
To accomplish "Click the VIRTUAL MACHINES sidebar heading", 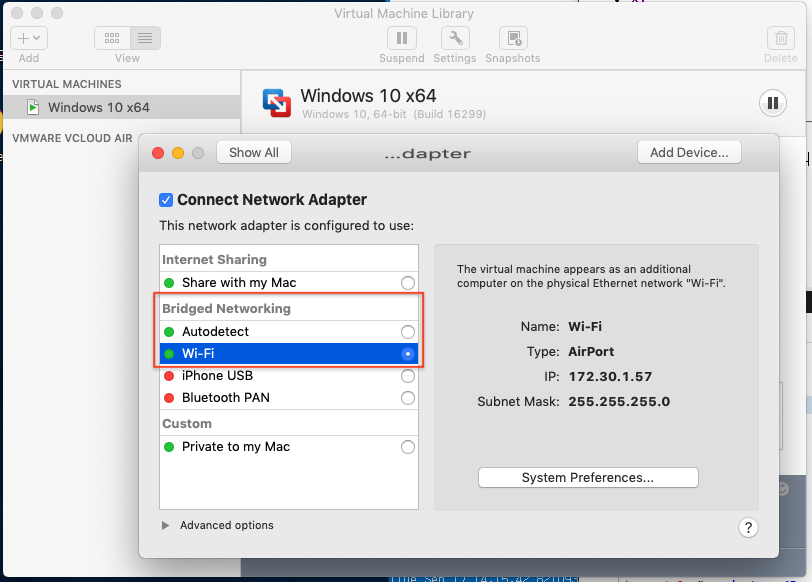I will (67, 84).
